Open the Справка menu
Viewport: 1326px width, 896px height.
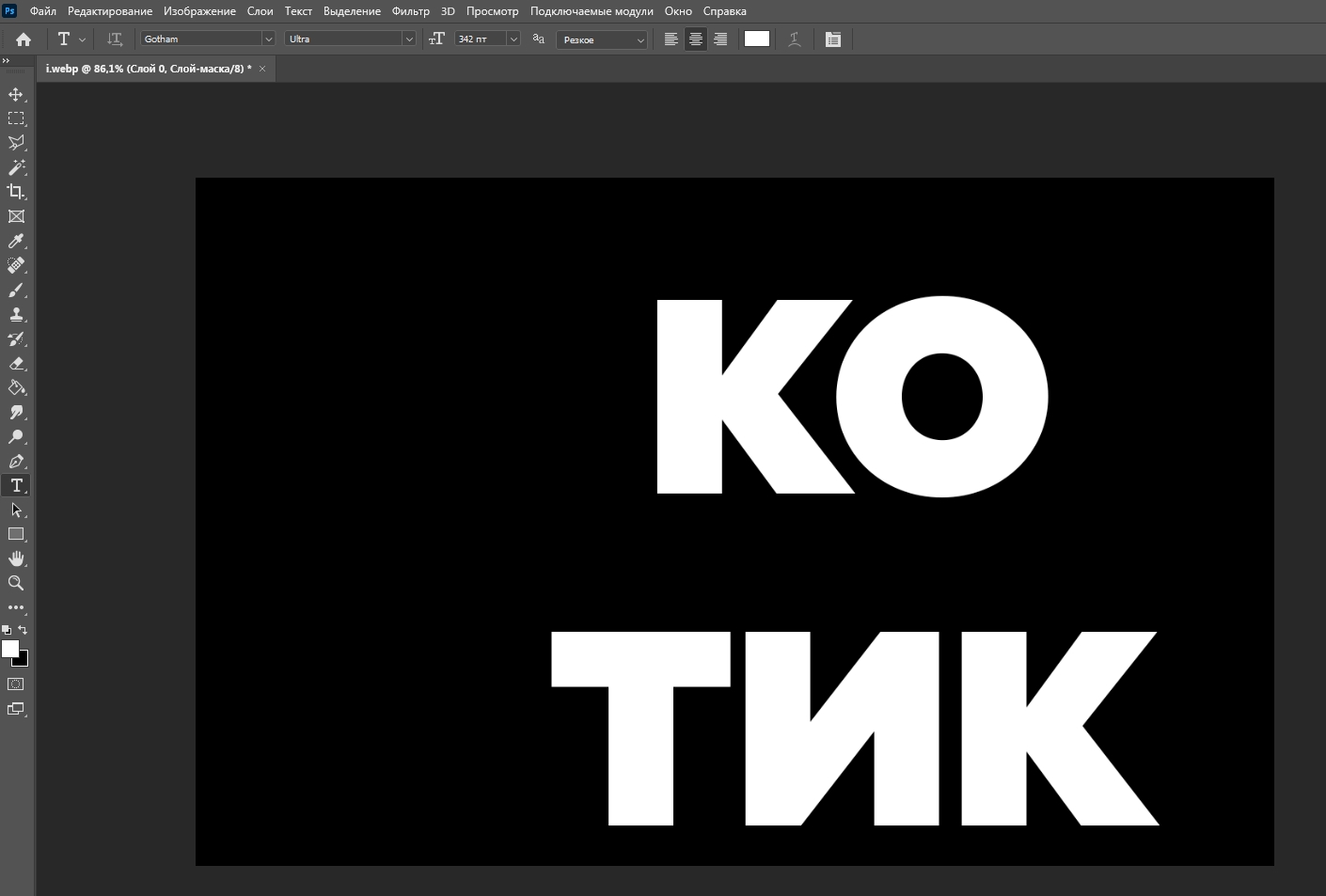pos(725,11)
